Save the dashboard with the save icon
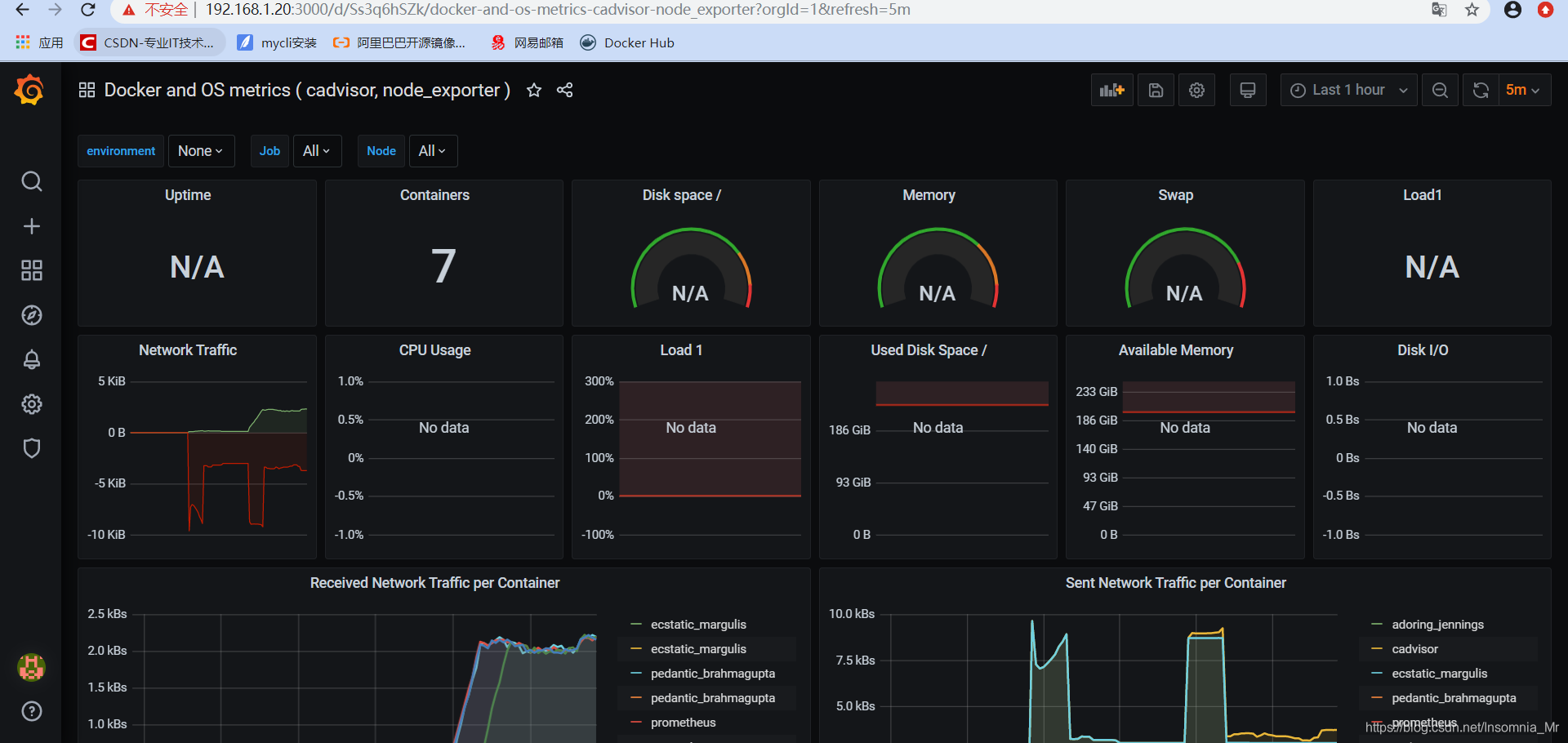The width and height of the screenshot is (1568, 743). coord(1156,90)
